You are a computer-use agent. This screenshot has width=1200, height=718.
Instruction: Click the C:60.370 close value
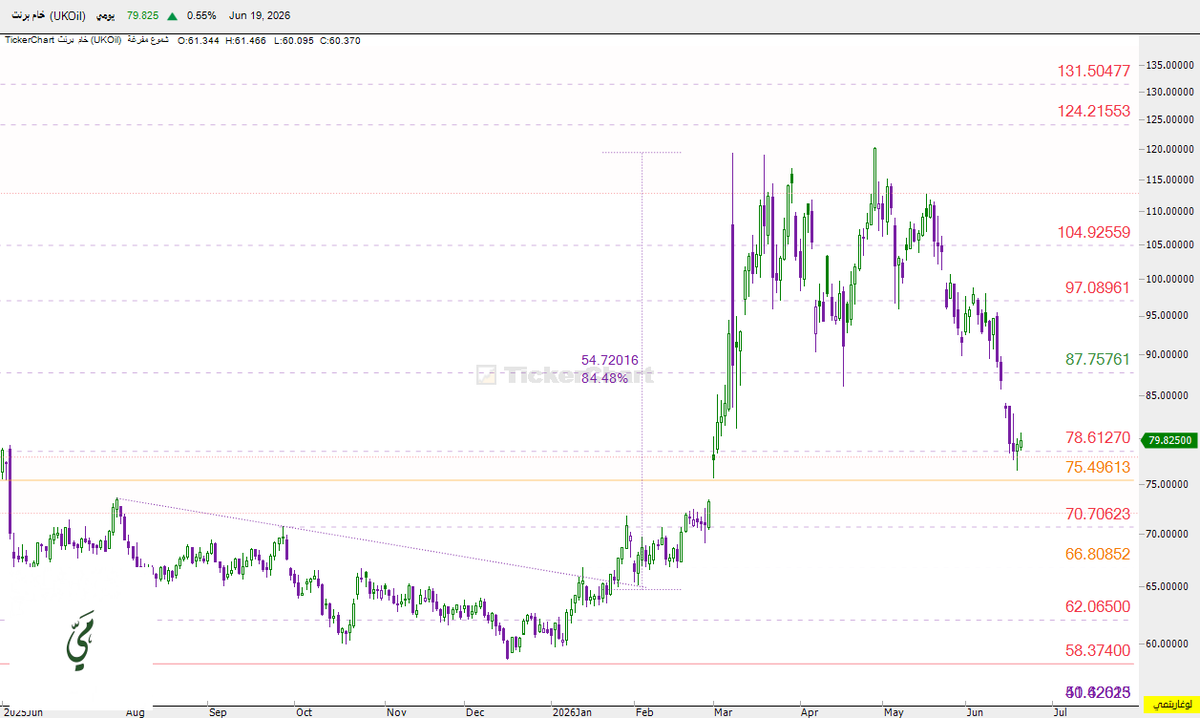pyautogui.click(x=338, y=40)
